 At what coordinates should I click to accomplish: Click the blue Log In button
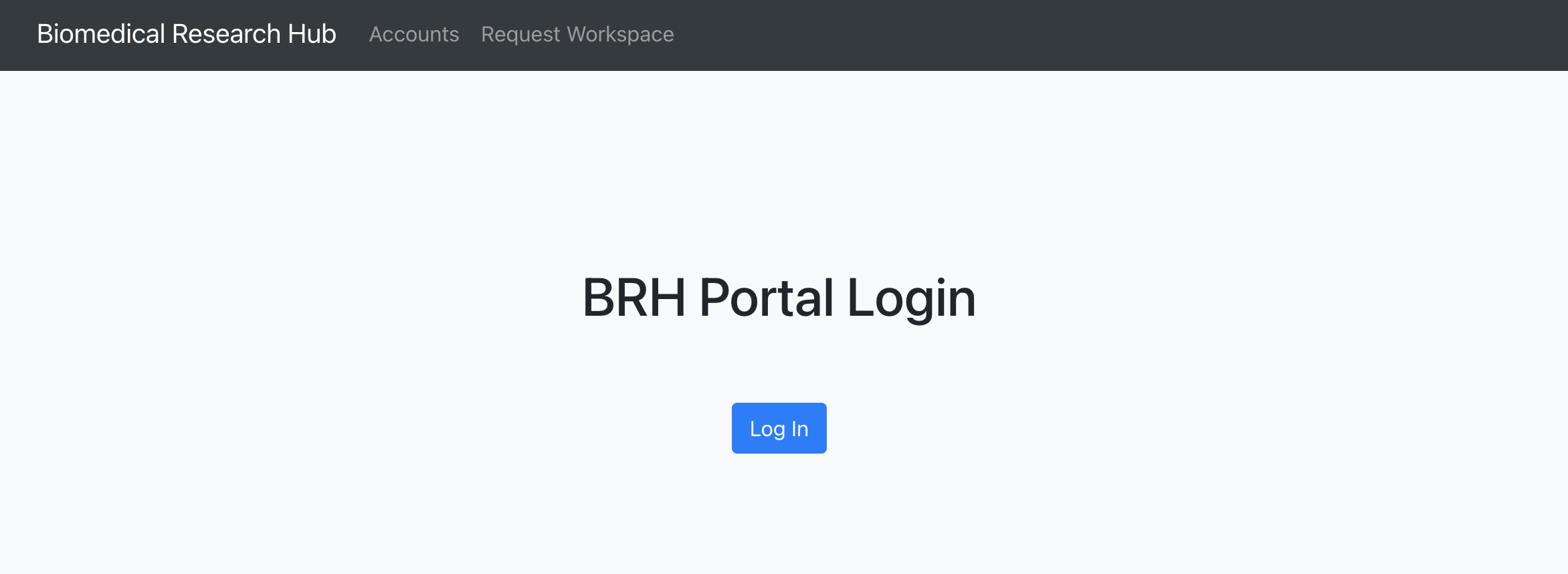click(779, 428)
